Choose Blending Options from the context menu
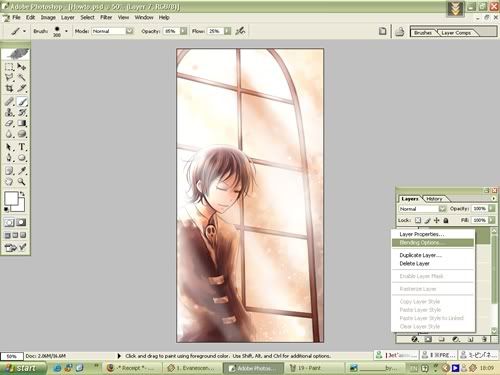 pyautogui.click(x=433, y=243)
